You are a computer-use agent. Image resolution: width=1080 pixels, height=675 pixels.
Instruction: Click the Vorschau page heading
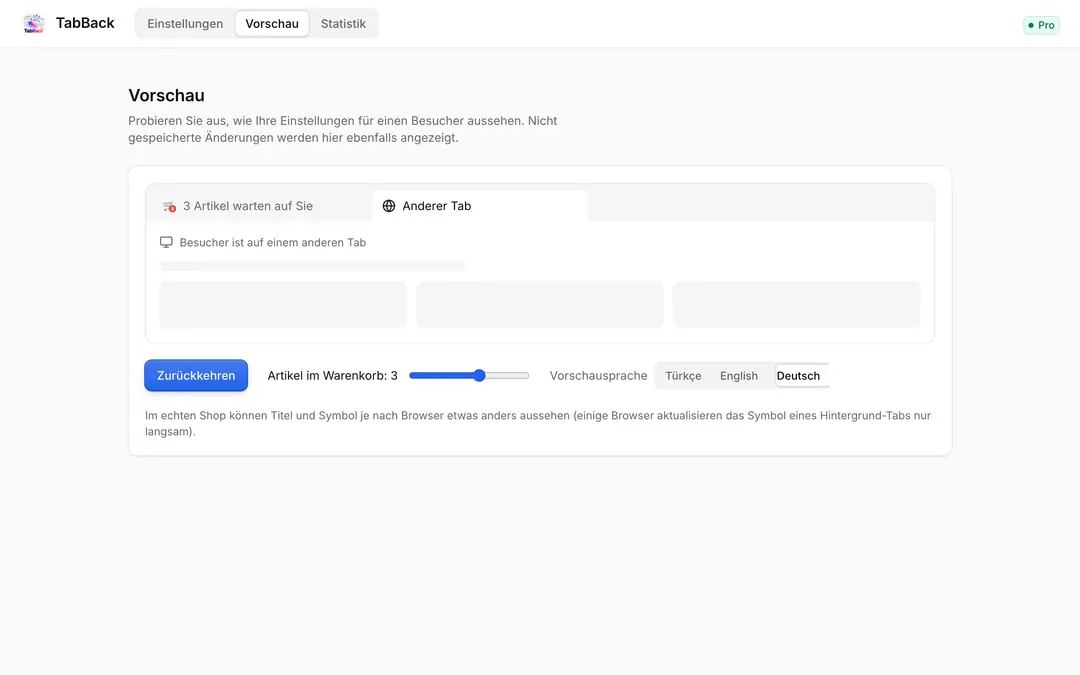coord(167,95)
